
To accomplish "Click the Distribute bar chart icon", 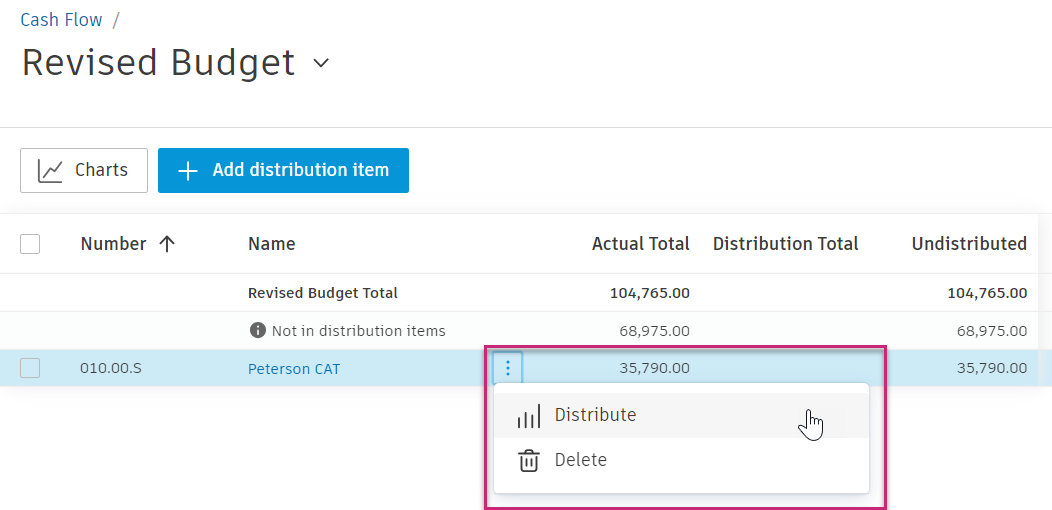I will coord(528,416).
